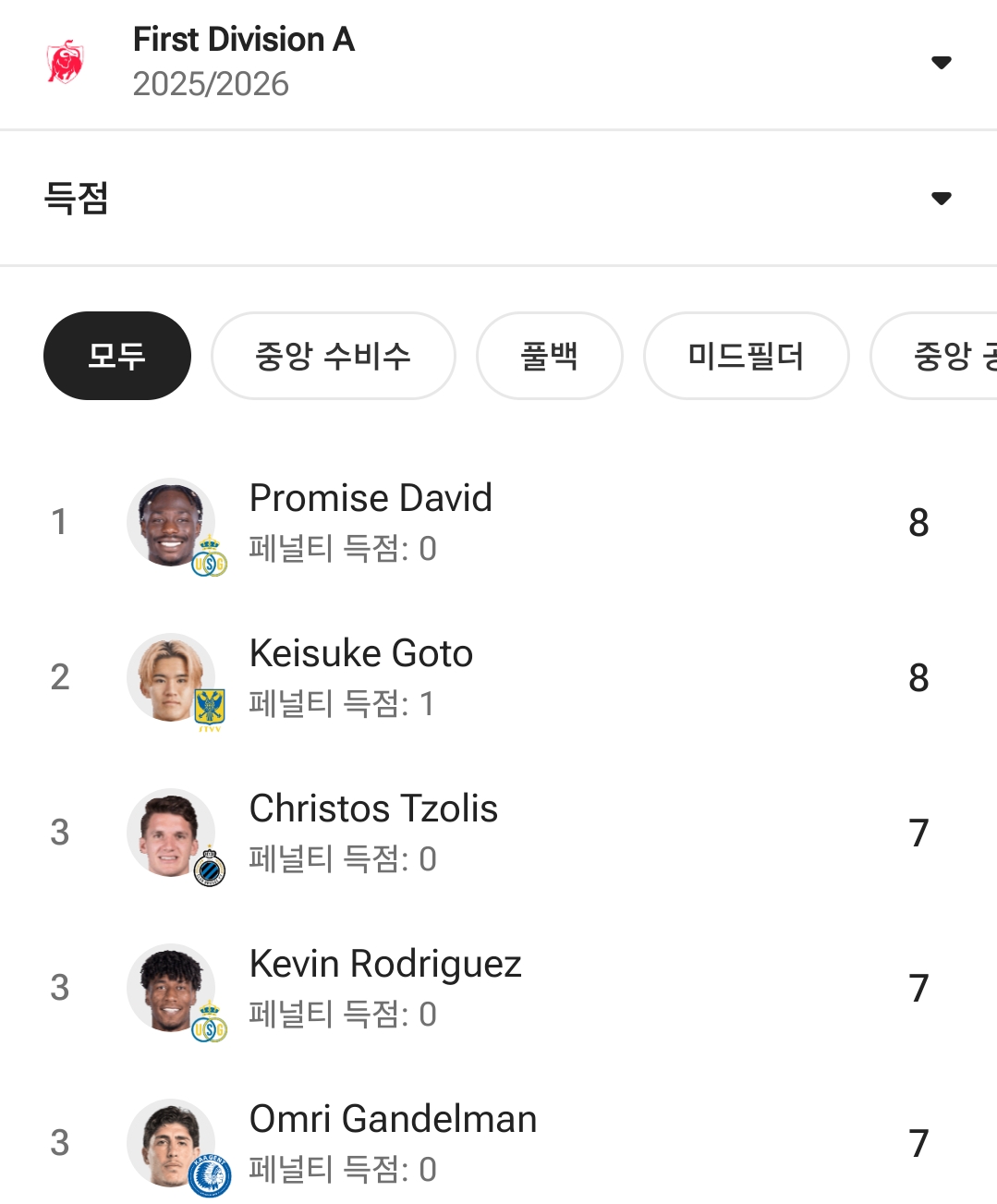This screenshot has height=1204, width=997.
Task: Open the Keisuke Goto name link
Action: coord(361,653)
